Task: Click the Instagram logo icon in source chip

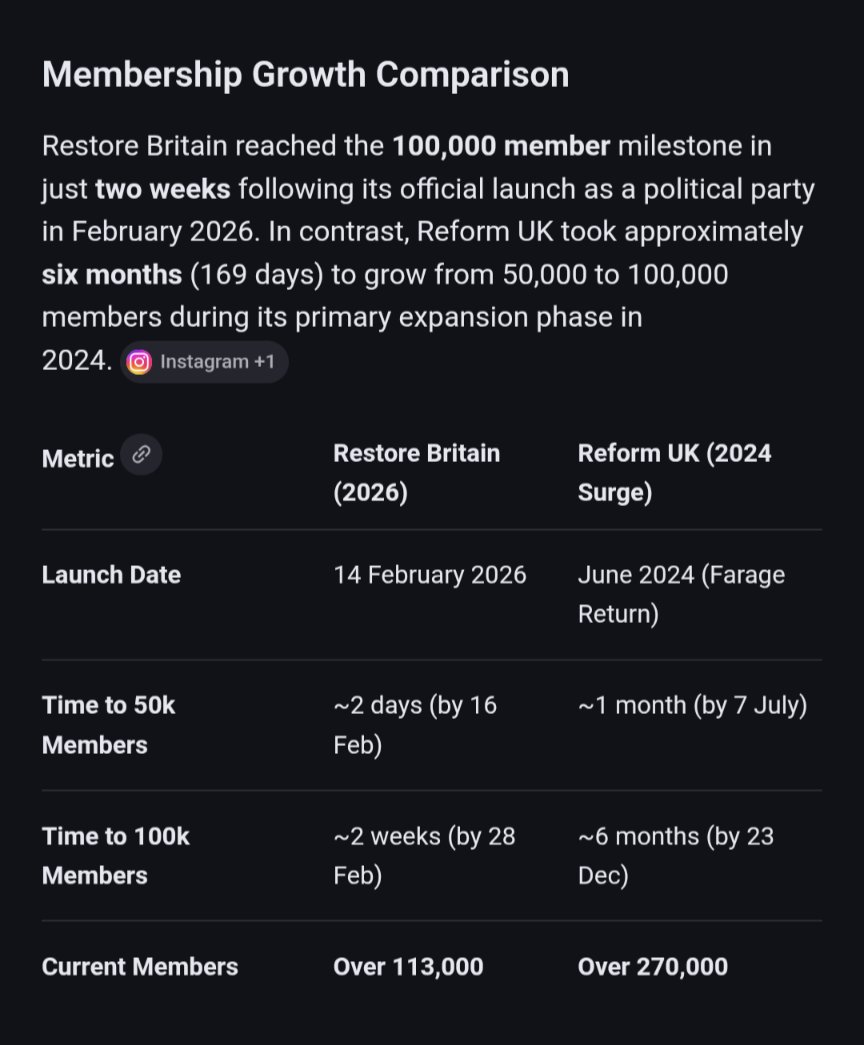Action: (140, 362)
